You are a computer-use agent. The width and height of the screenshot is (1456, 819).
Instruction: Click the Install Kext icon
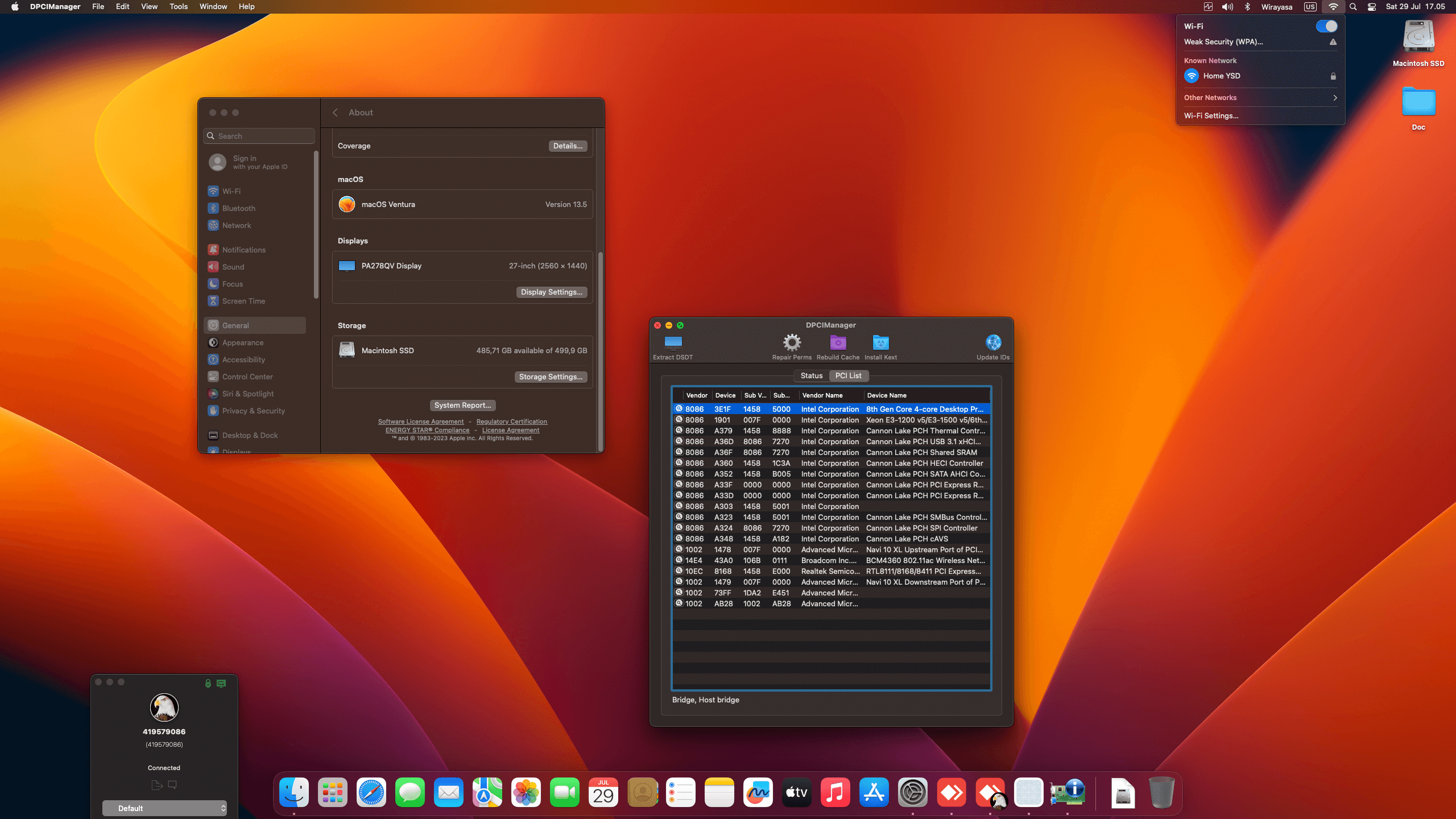coord(880,342)
